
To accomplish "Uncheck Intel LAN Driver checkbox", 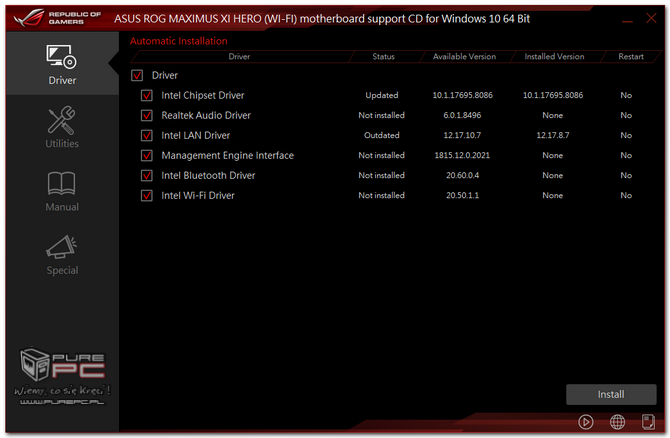I will [147, 135].
